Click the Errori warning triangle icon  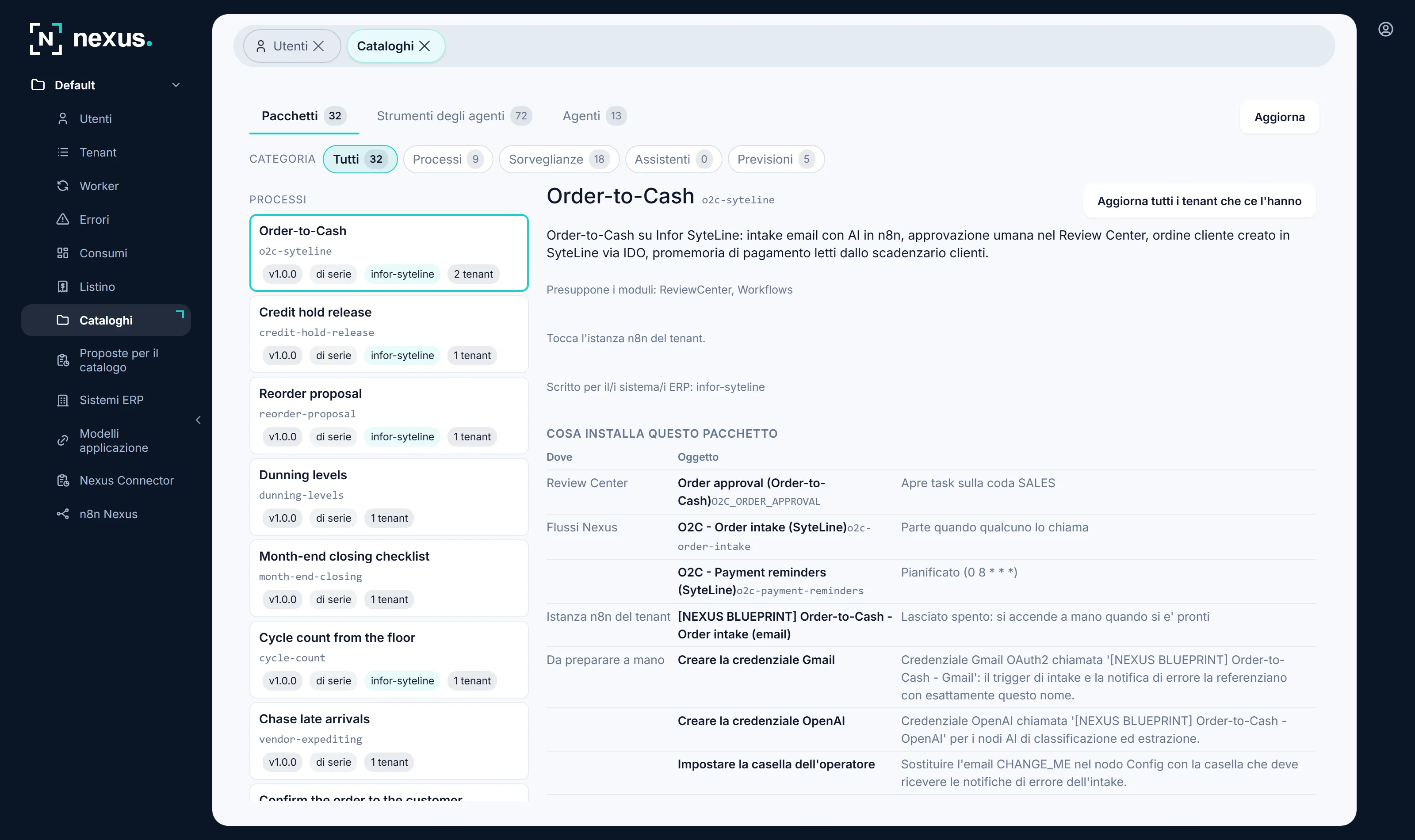(63, 220)
